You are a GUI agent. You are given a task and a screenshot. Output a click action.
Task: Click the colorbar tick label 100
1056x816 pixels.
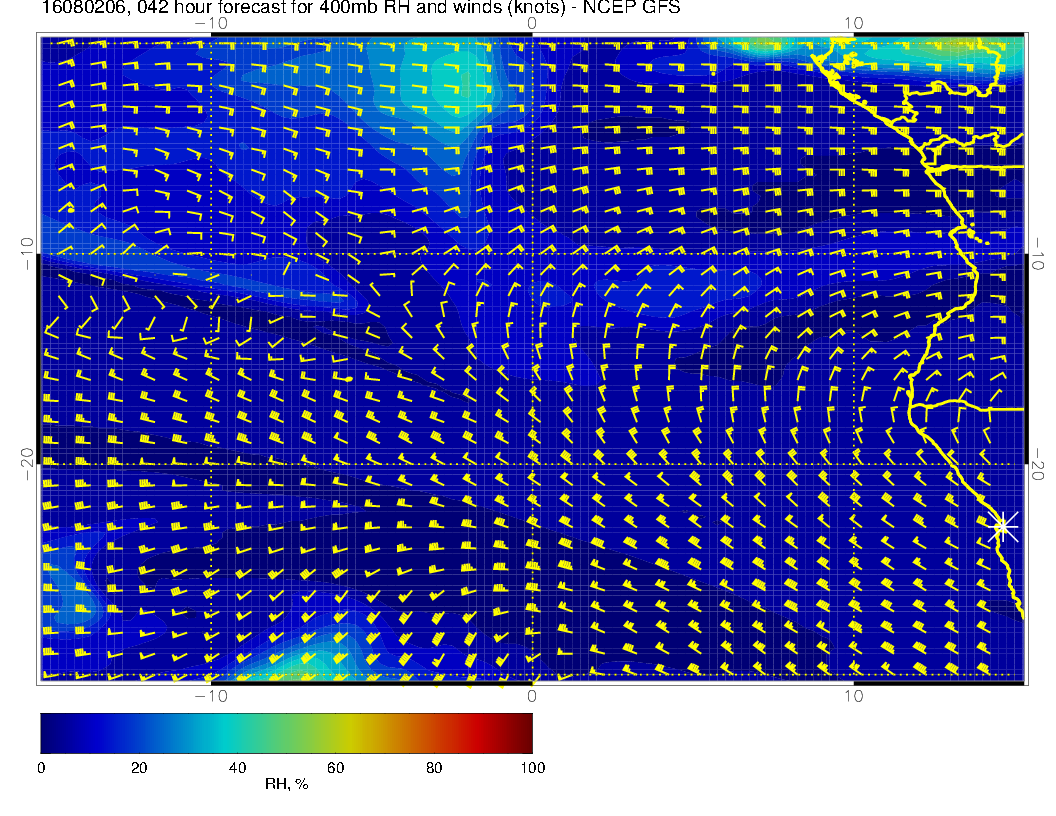click(532, 768)
